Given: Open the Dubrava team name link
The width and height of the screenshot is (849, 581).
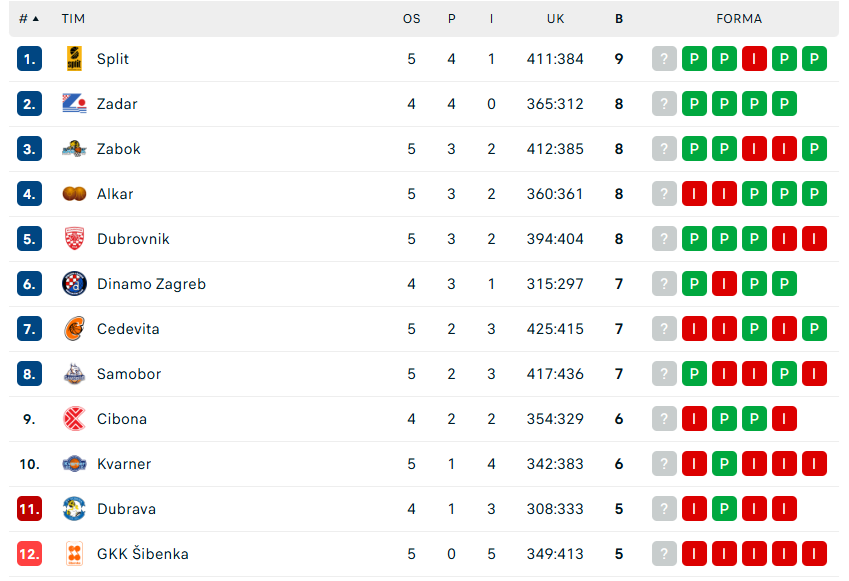Looking at the screenshot, I should (x=126, y=509).
